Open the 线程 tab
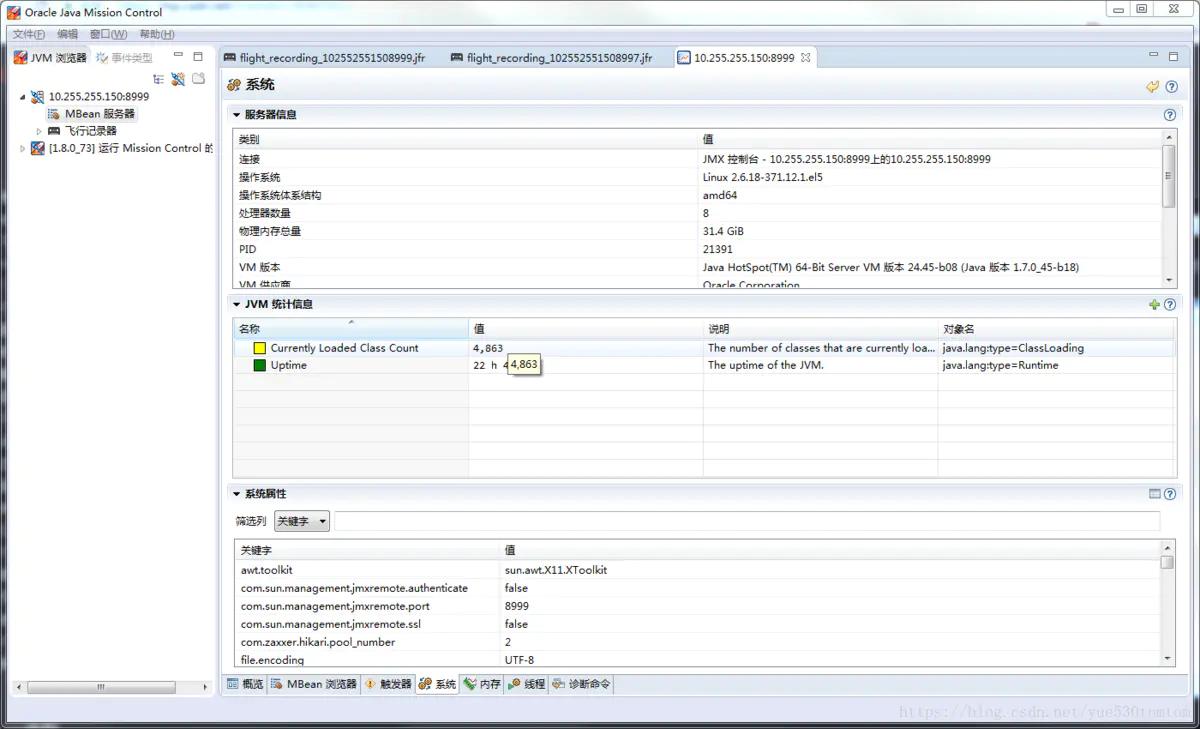 pos(526,684)
